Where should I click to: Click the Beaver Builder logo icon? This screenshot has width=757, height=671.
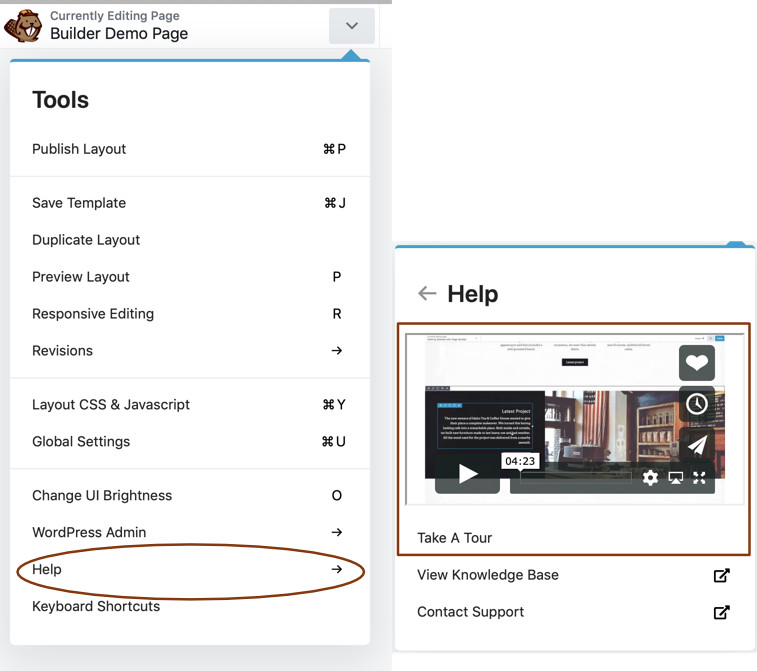coord(23,25)
